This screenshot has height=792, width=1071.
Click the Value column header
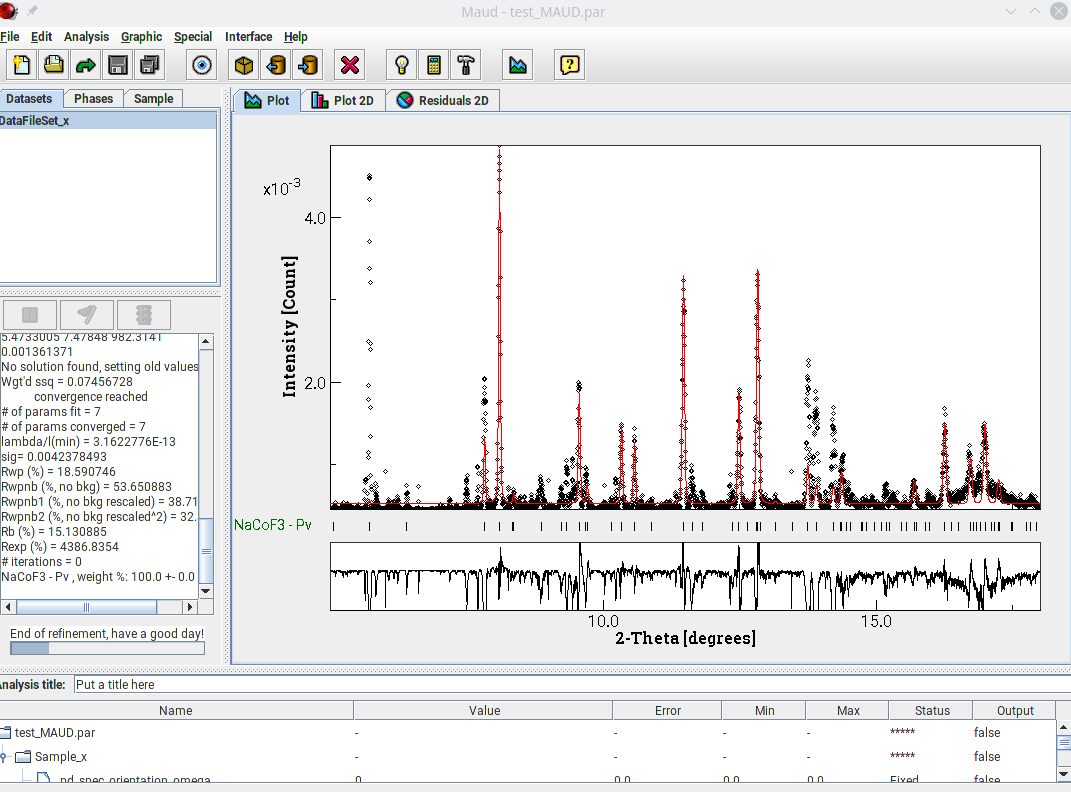(484, 711)
